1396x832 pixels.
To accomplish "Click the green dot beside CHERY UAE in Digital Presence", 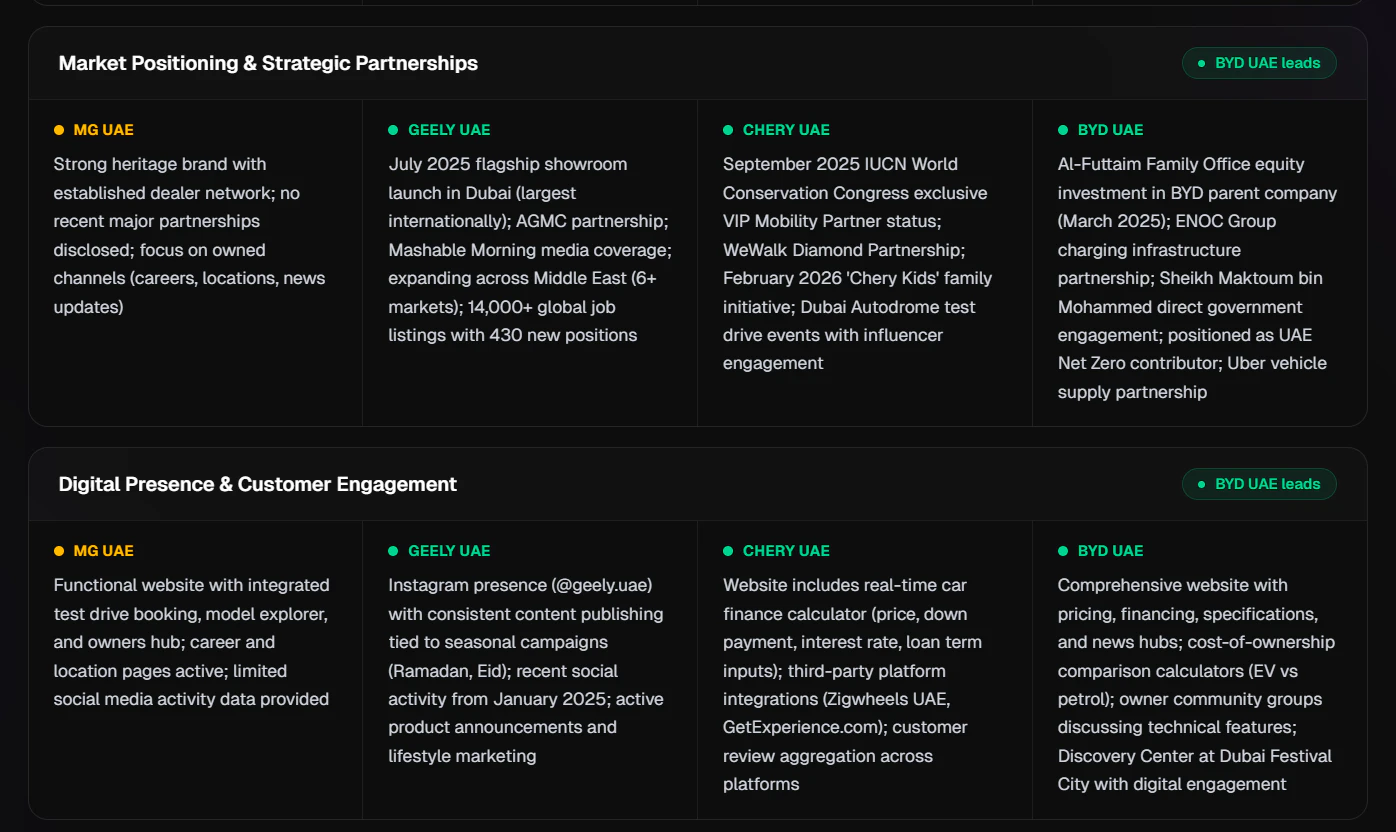I will click(728, 551).
